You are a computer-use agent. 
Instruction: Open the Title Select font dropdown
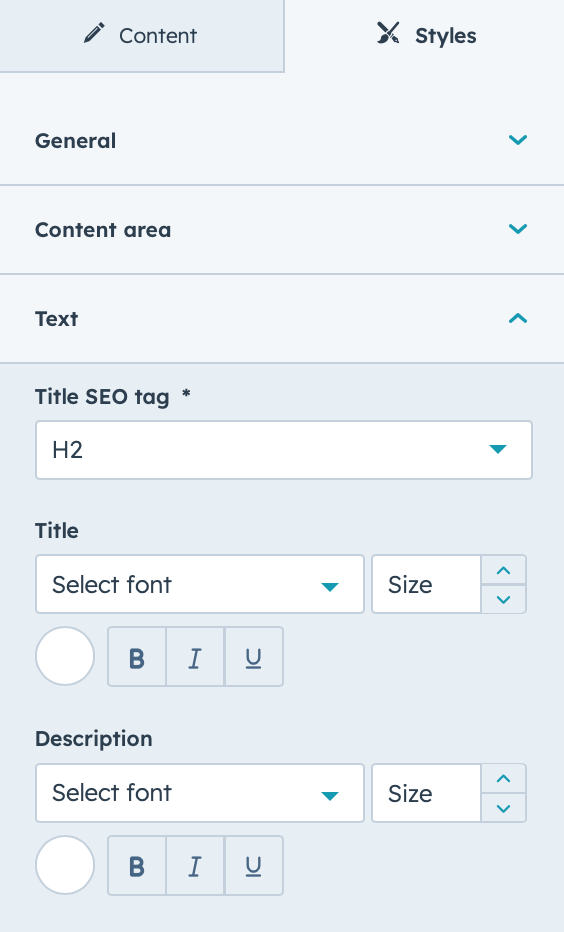200,584
